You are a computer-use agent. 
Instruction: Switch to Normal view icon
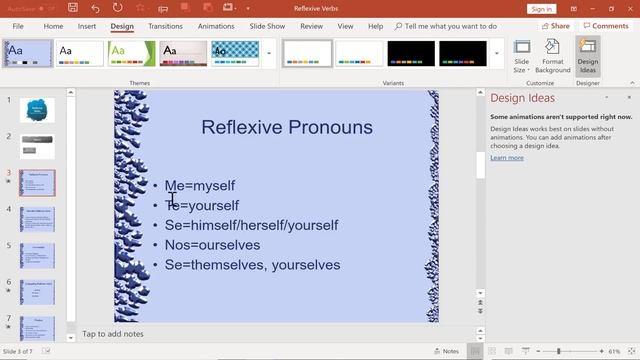coord(475,351)
